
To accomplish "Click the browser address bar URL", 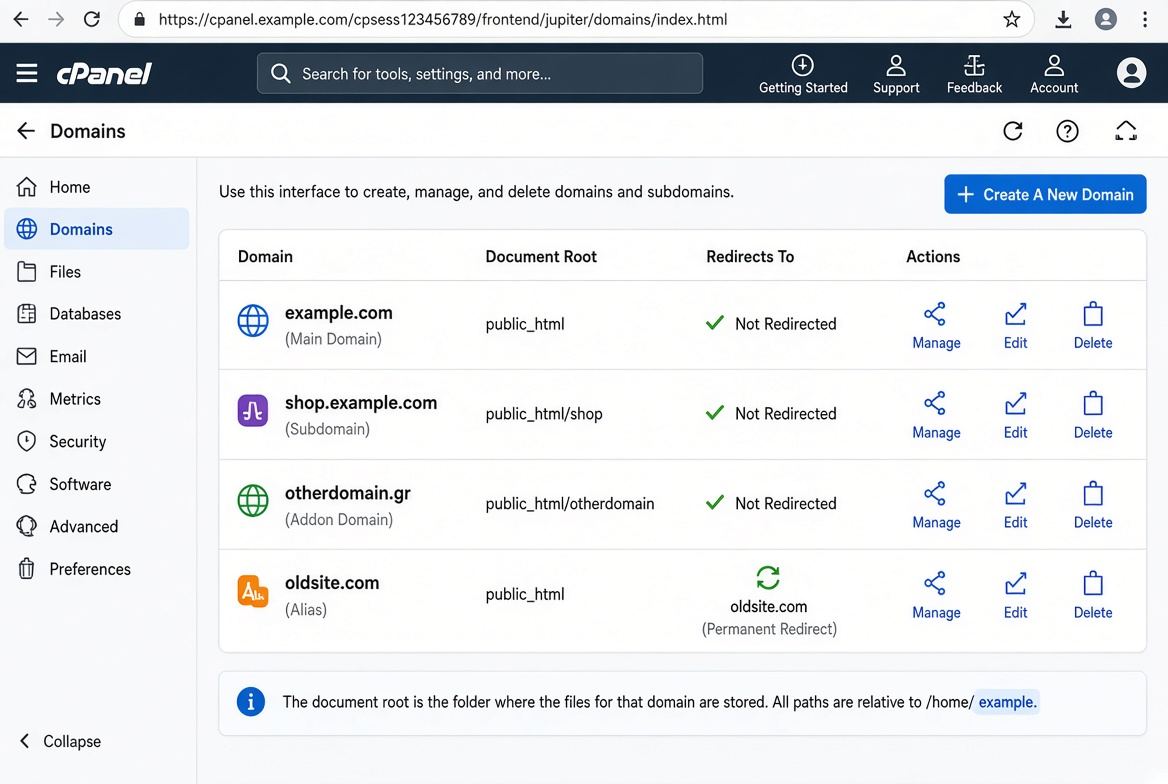I will point(442,19).
